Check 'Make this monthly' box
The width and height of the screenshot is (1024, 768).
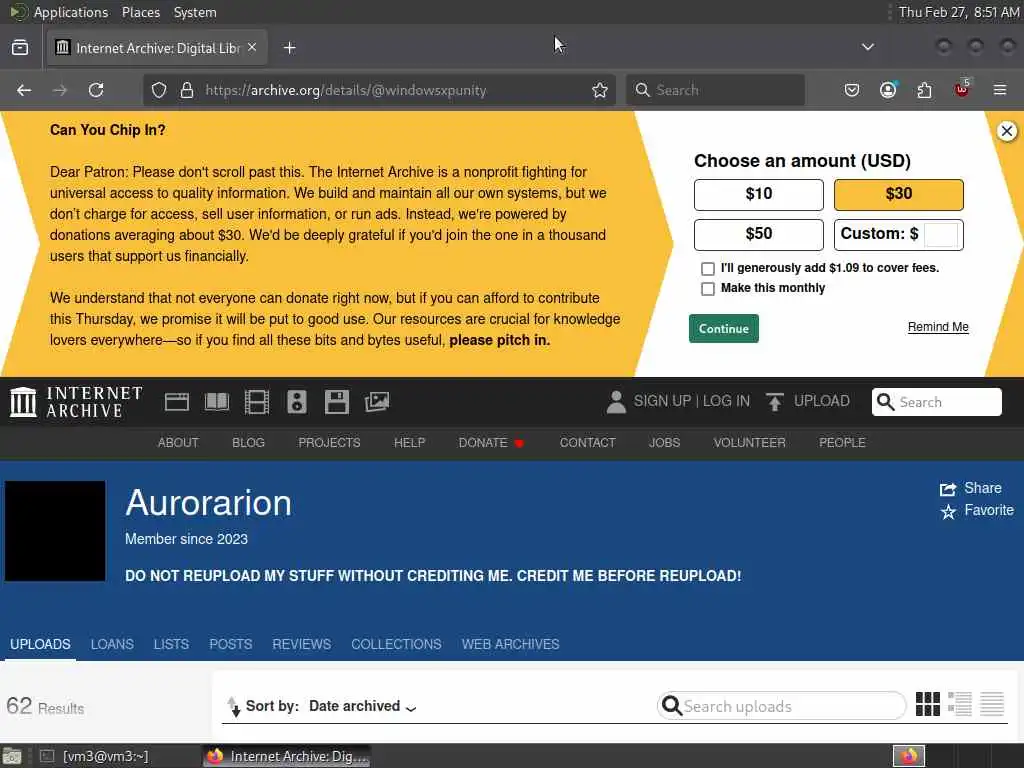707,289
